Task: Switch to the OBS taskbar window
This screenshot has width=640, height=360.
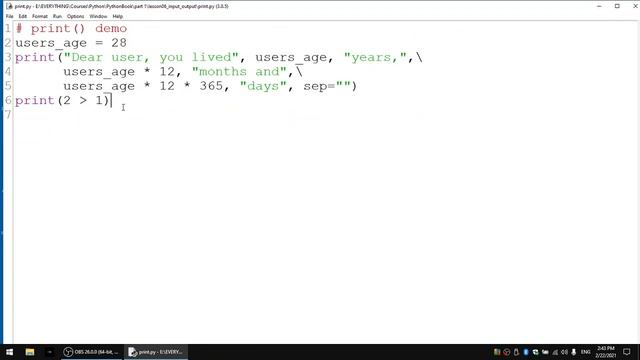Action: [91, 352]
